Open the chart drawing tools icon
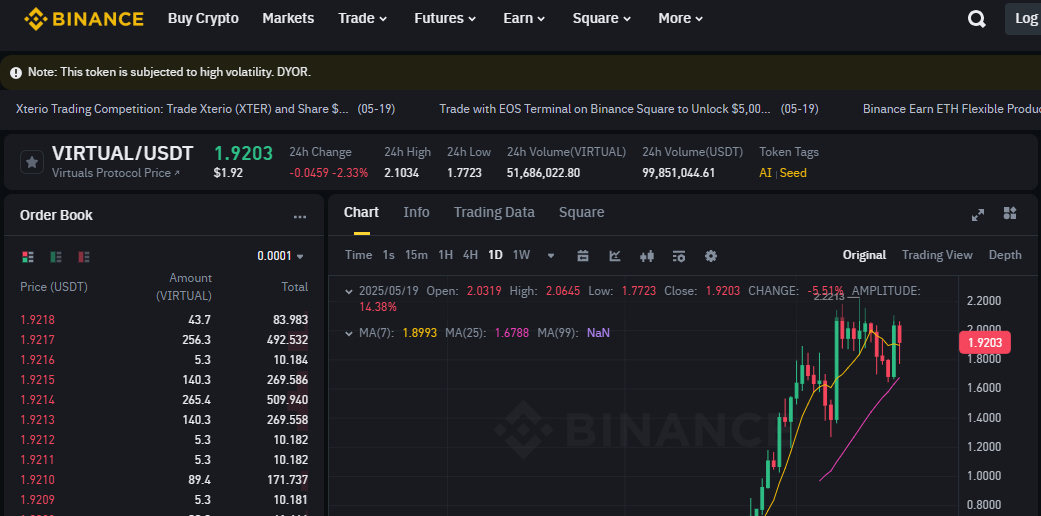This screenshot has width=1041, height=516. click(615, 256)
